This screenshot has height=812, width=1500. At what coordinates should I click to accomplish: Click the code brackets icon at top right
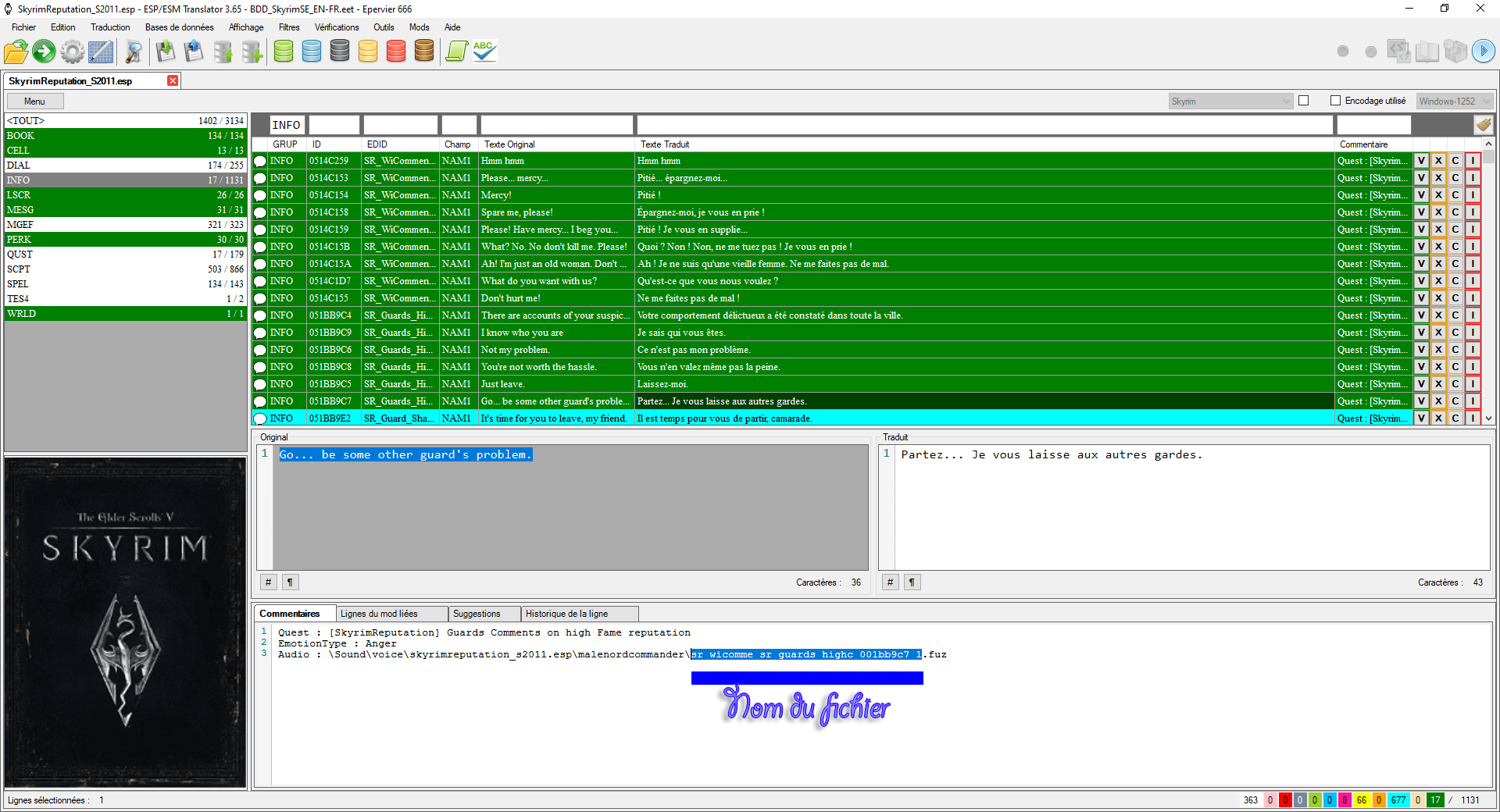1398,52
